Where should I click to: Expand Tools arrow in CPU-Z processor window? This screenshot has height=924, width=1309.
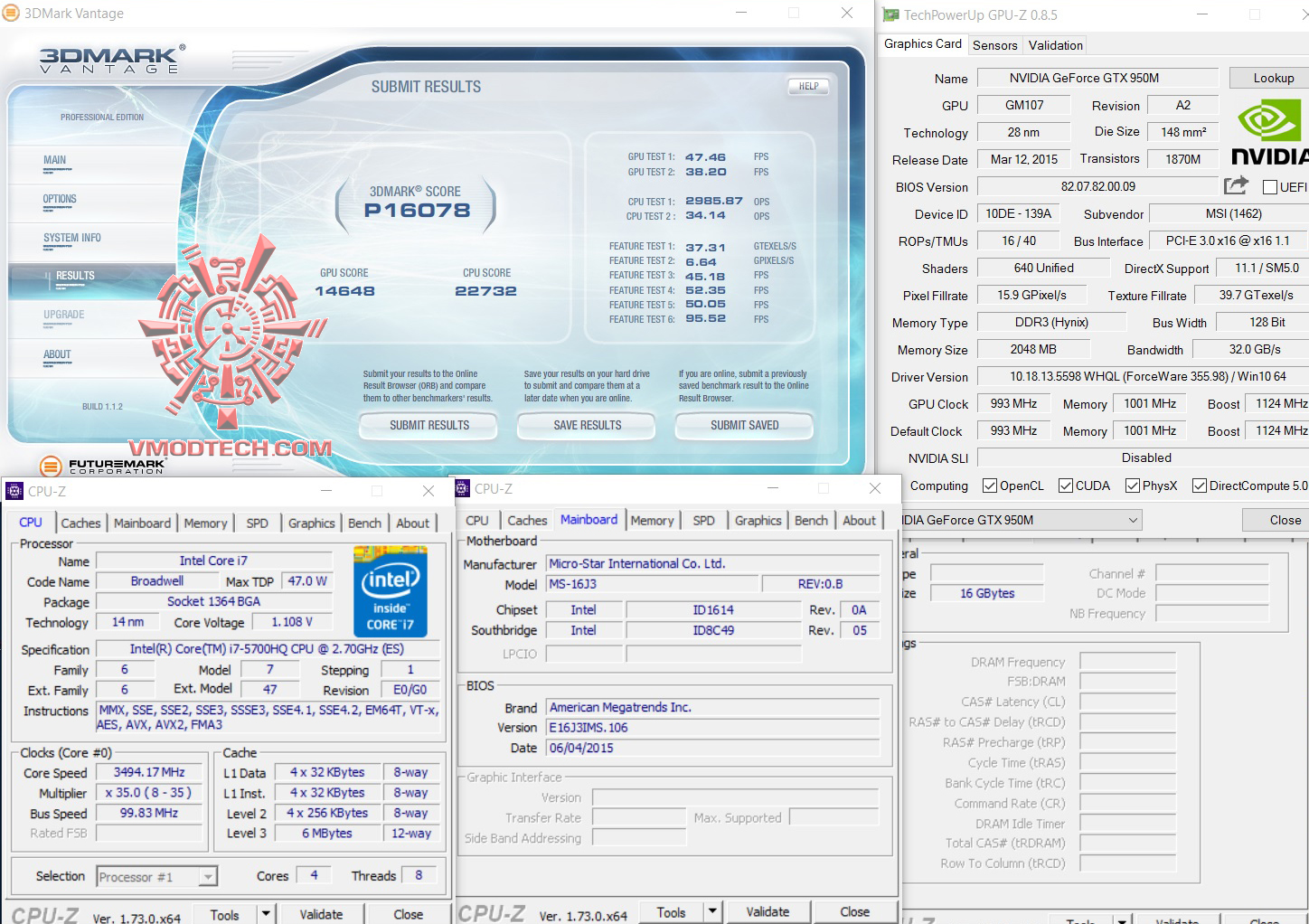click(x=266, y=914)
